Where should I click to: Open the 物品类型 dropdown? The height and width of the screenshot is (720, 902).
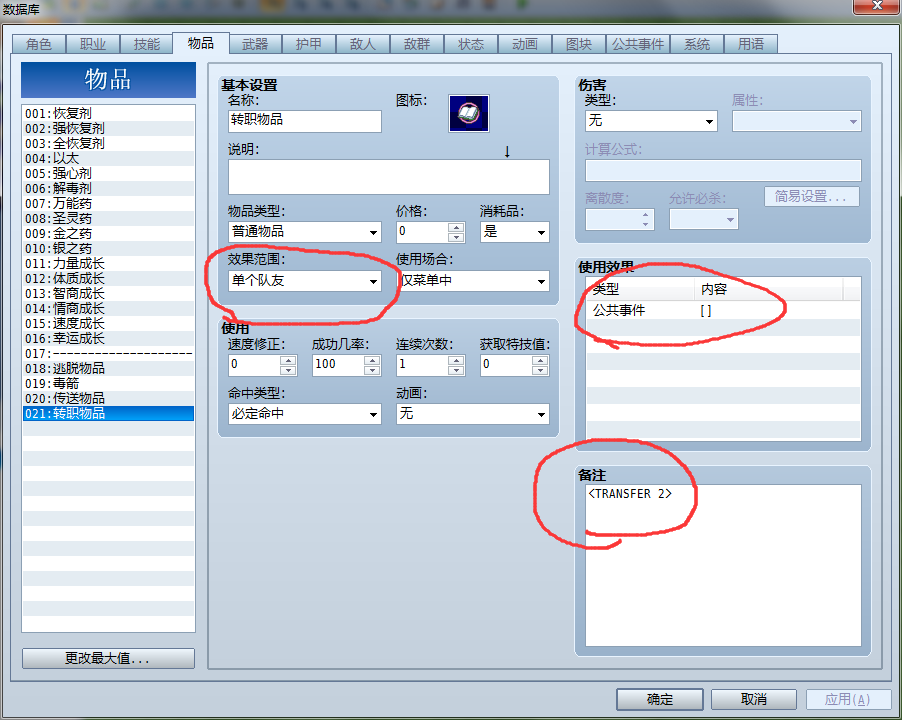(305, 232)
